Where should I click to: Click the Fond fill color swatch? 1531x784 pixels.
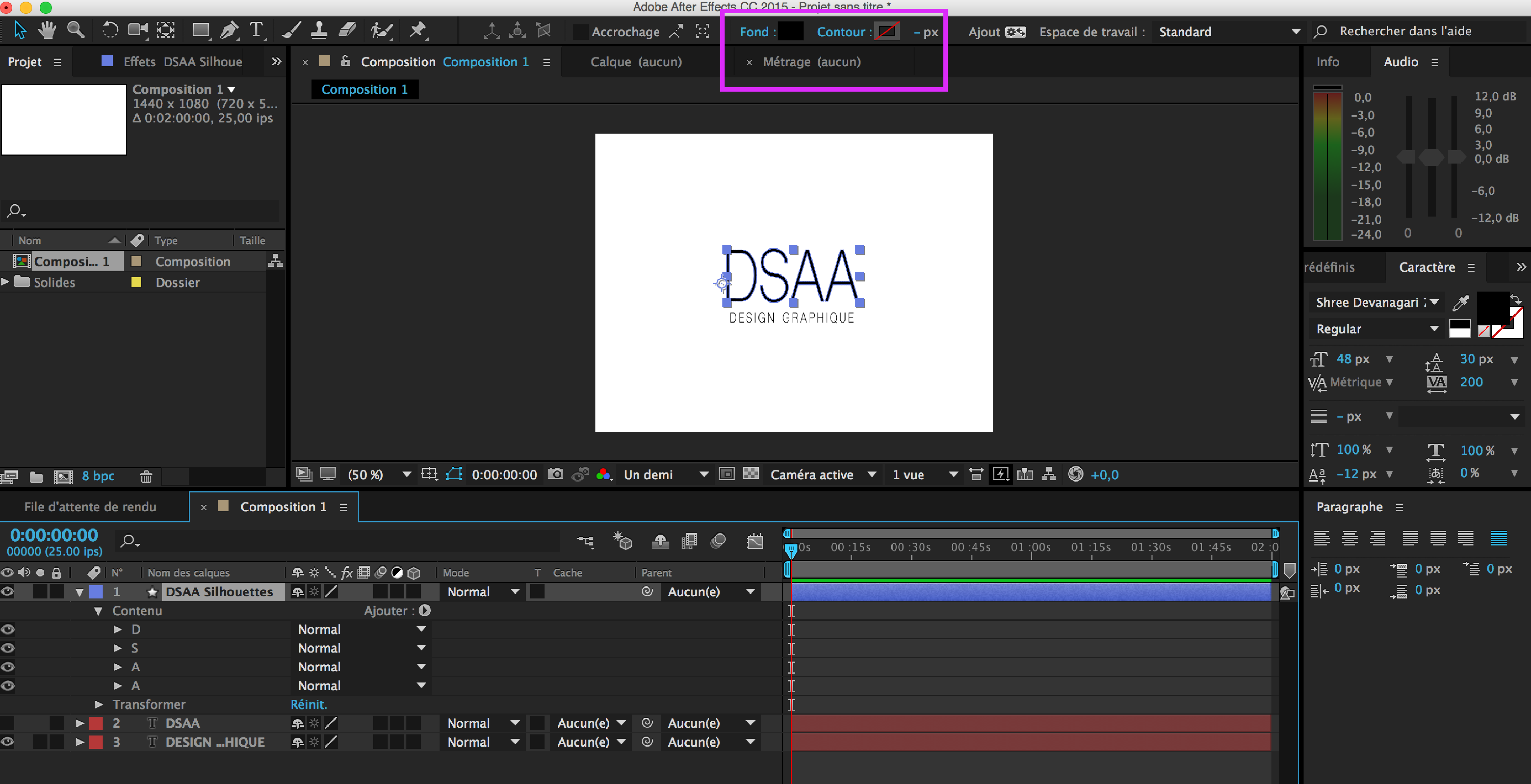[791, 32]
